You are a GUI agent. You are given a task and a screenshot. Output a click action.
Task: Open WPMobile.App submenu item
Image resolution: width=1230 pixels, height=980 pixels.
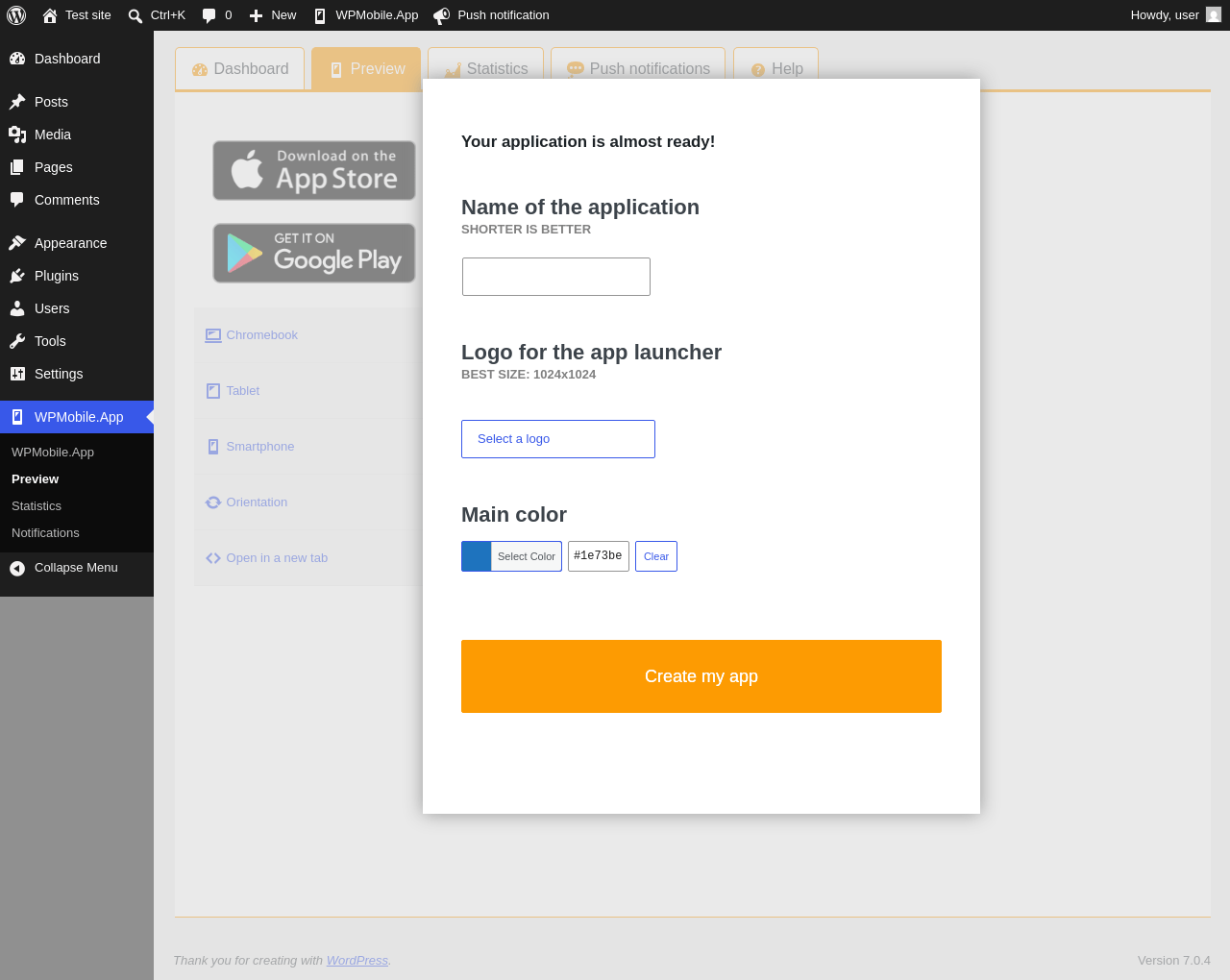(x=53, y=453)
